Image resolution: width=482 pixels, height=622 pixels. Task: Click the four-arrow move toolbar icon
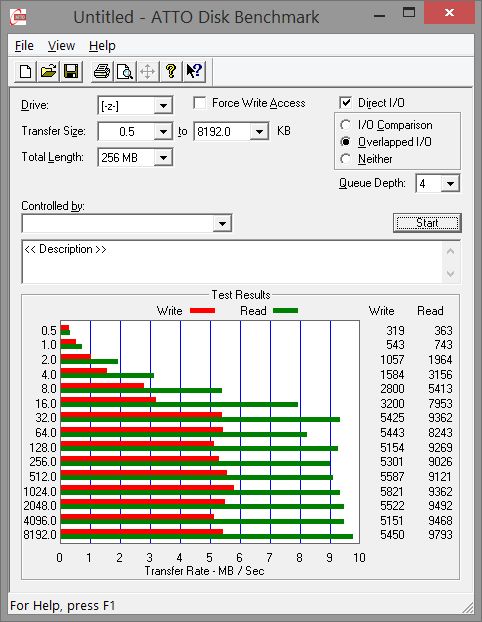(148, 72)
